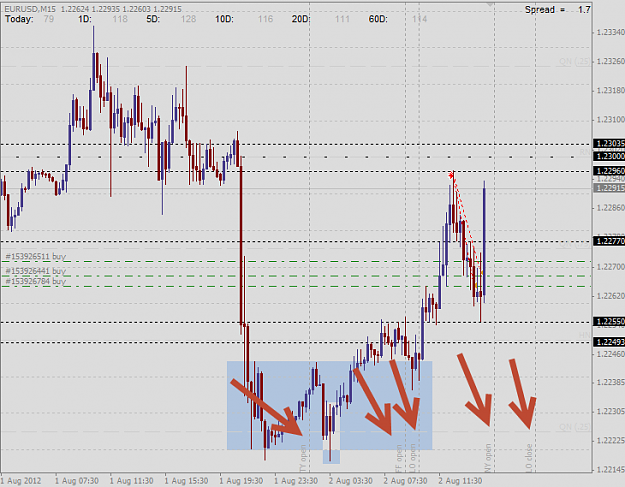Click the 1.23100 price scale value
This screenshot has height=487, width=625.
click(x=610, y=120)
